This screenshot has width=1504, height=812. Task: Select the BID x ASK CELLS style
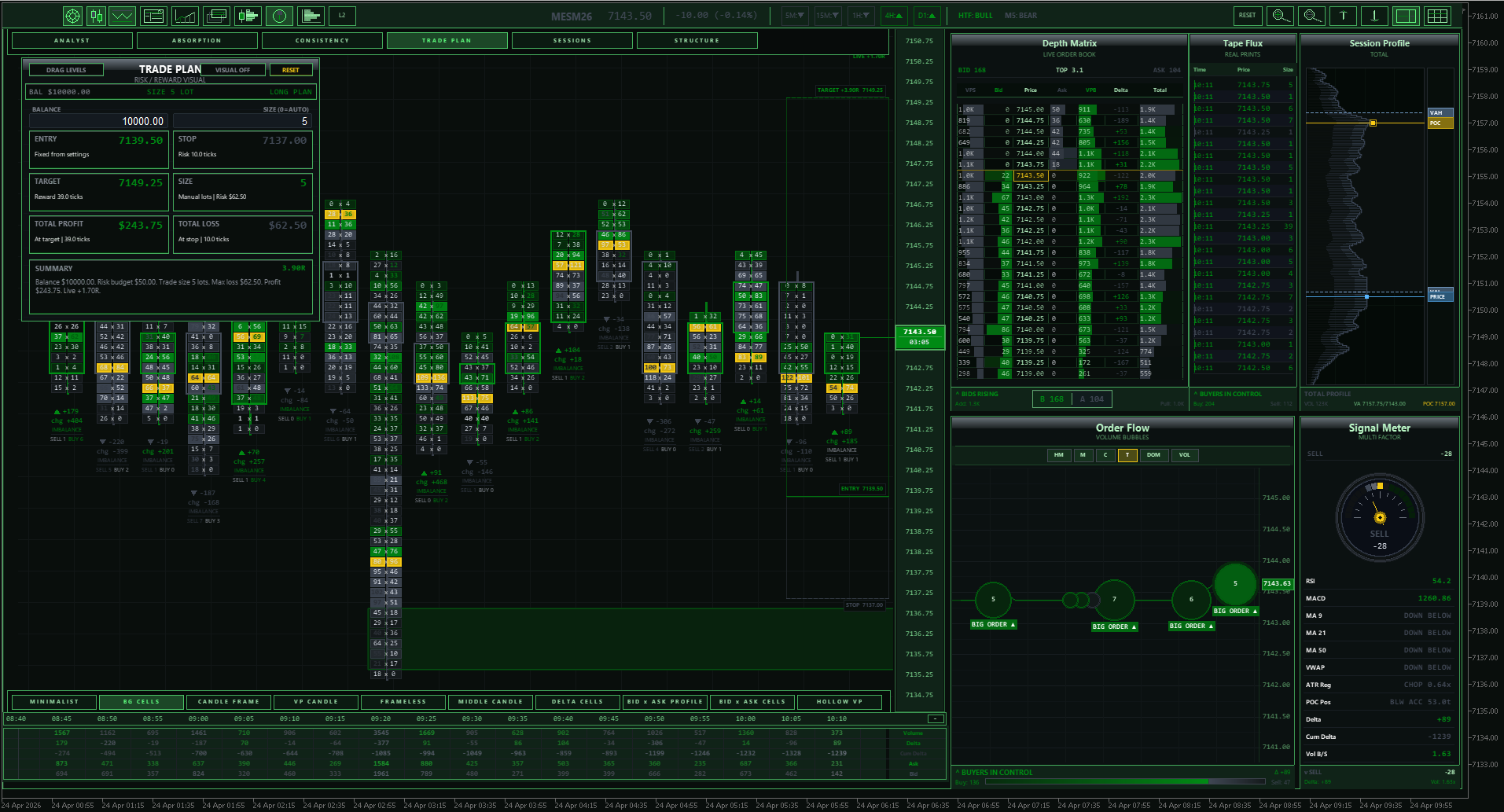[x=752, y=701]
